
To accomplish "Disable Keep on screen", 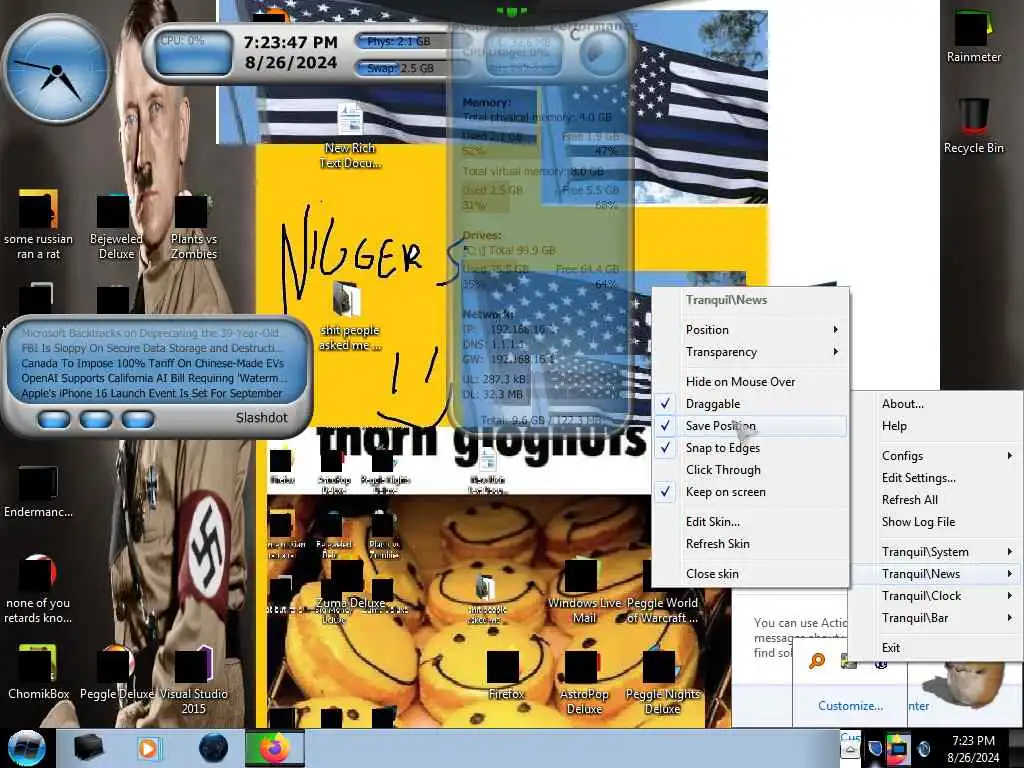I will (x=751, y=492).
